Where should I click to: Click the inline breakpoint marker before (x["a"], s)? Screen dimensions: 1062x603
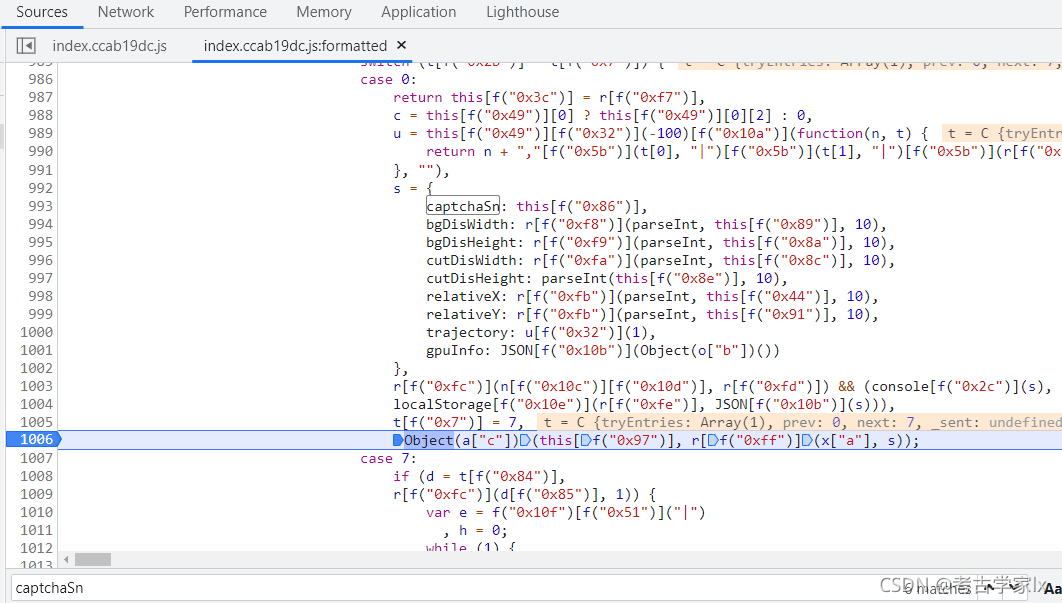click(807, 440)
